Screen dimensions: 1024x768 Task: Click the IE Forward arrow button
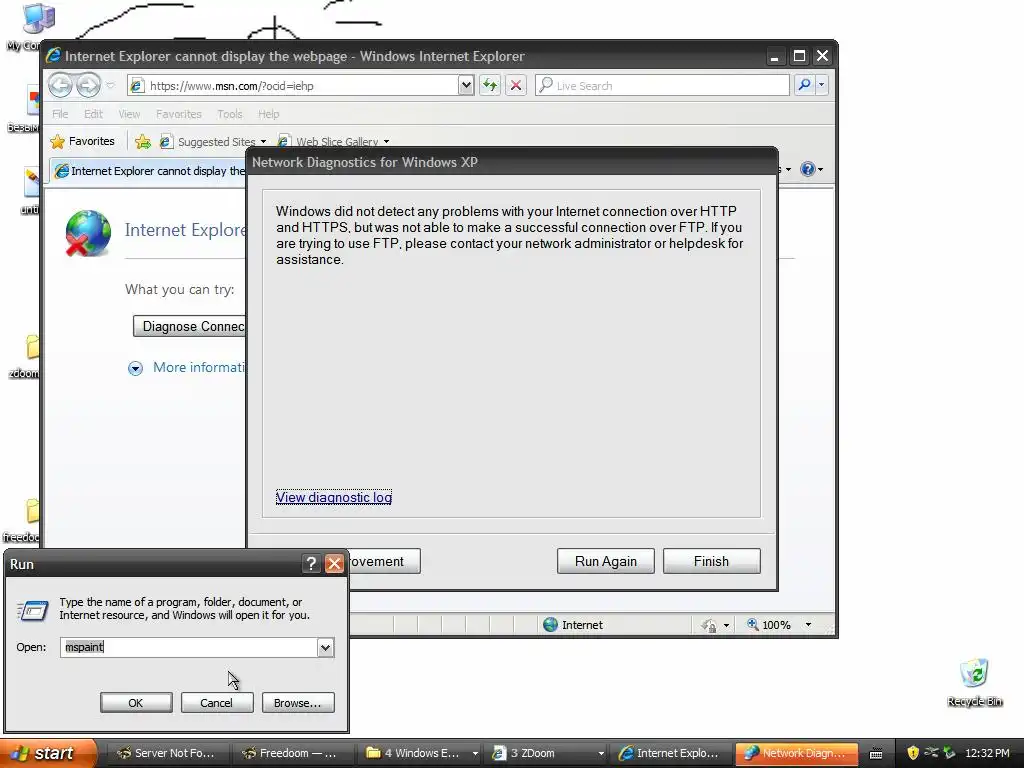(x=88, y=85)
